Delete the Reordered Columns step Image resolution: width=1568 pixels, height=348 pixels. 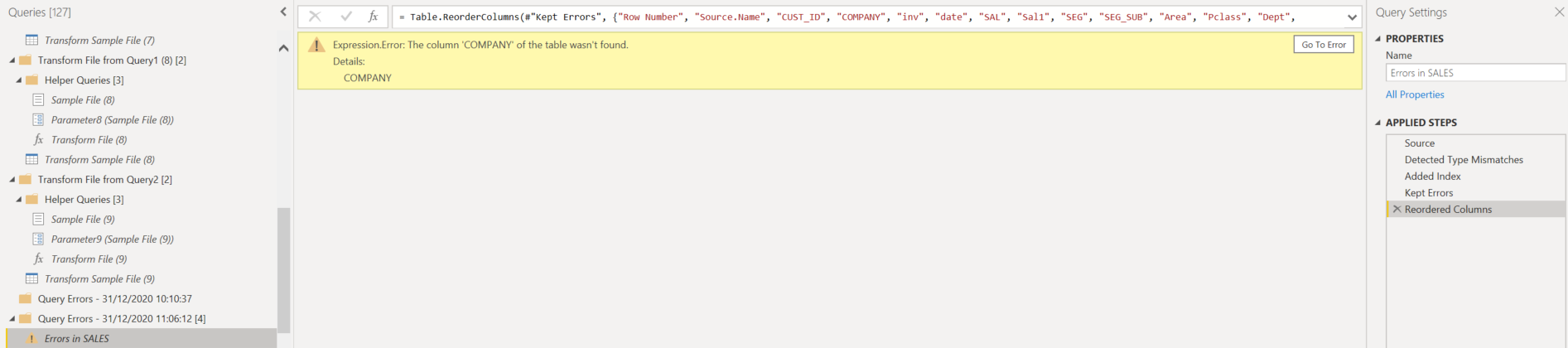[x=1397, y=210]
